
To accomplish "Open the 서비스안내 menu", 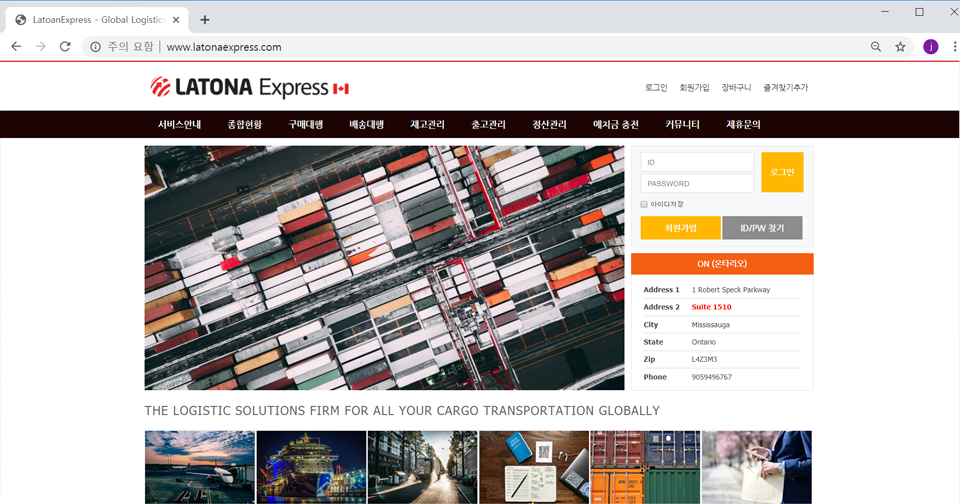I will point(179,125).
